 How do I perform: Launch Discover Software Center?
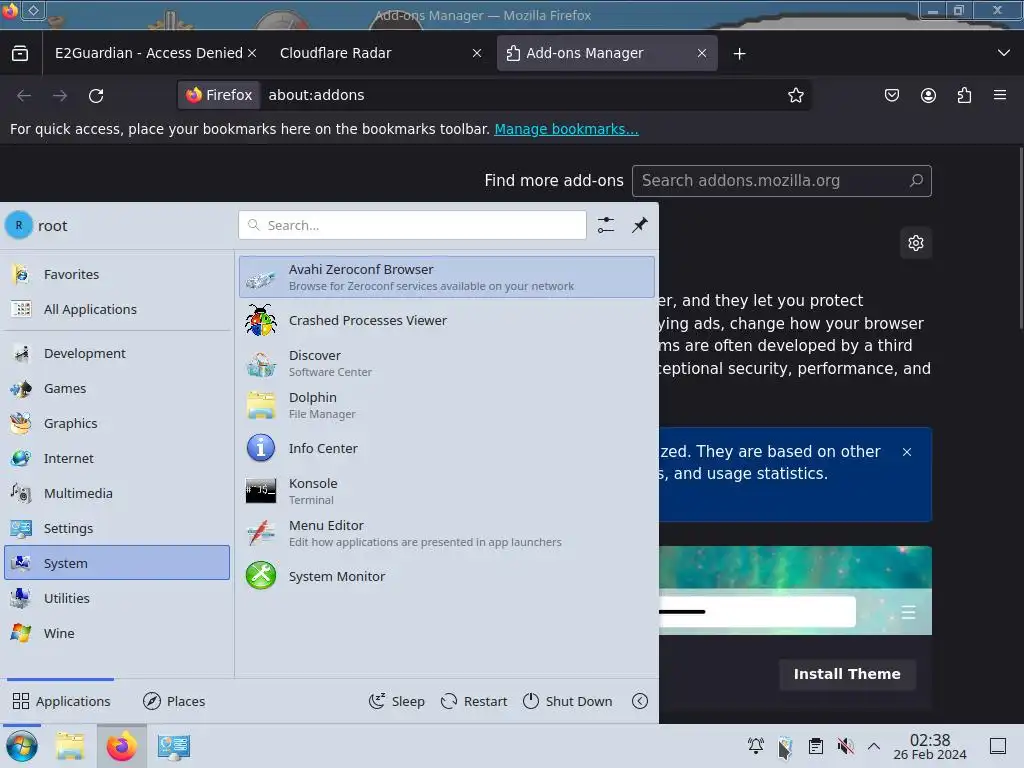447,363
